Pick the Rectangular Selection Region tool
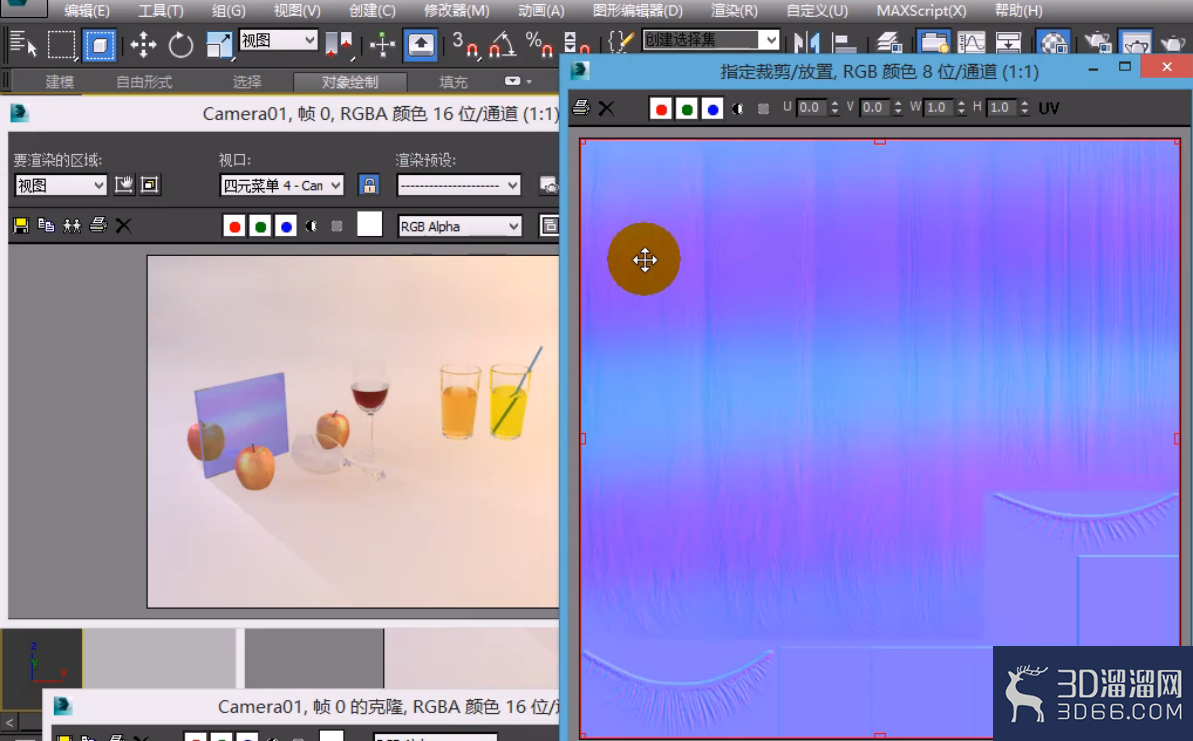The height and width of the screenshot is (741, 1193). click(x=62, y=44)
